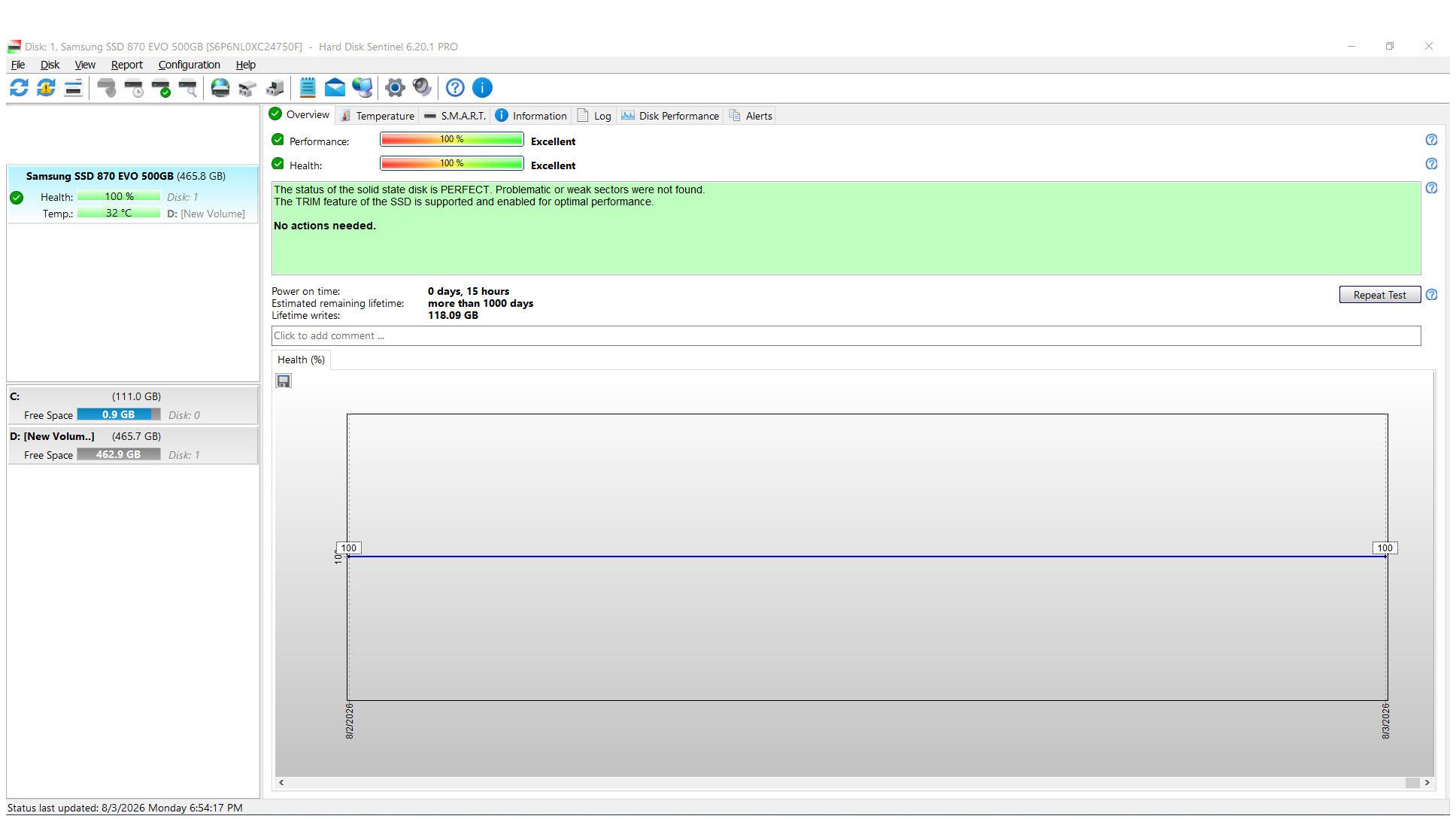Click the green status icon beside disk Health
The height and width of the screenshot is (819, 1456).
click(x=17, y=198)
